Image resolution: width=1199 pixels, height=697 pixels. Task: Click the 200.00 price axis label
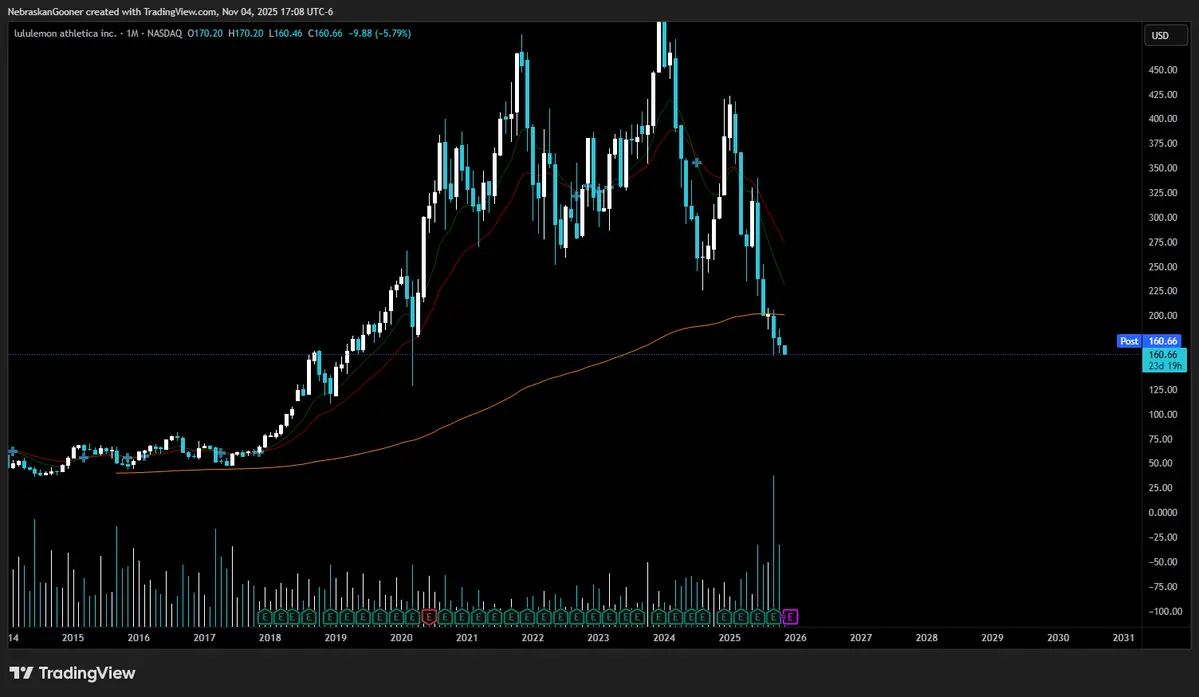[1162, 316]
